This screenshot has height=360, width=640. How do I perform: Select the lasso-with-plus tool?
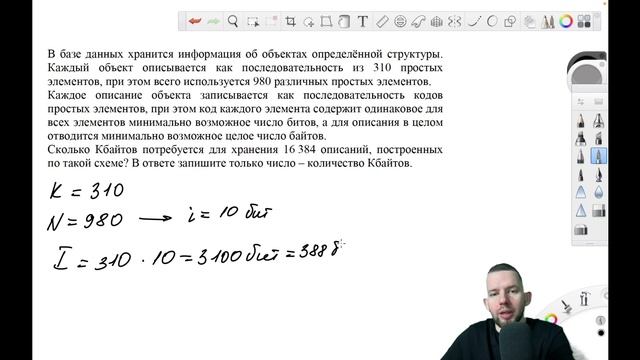point(309,22)
